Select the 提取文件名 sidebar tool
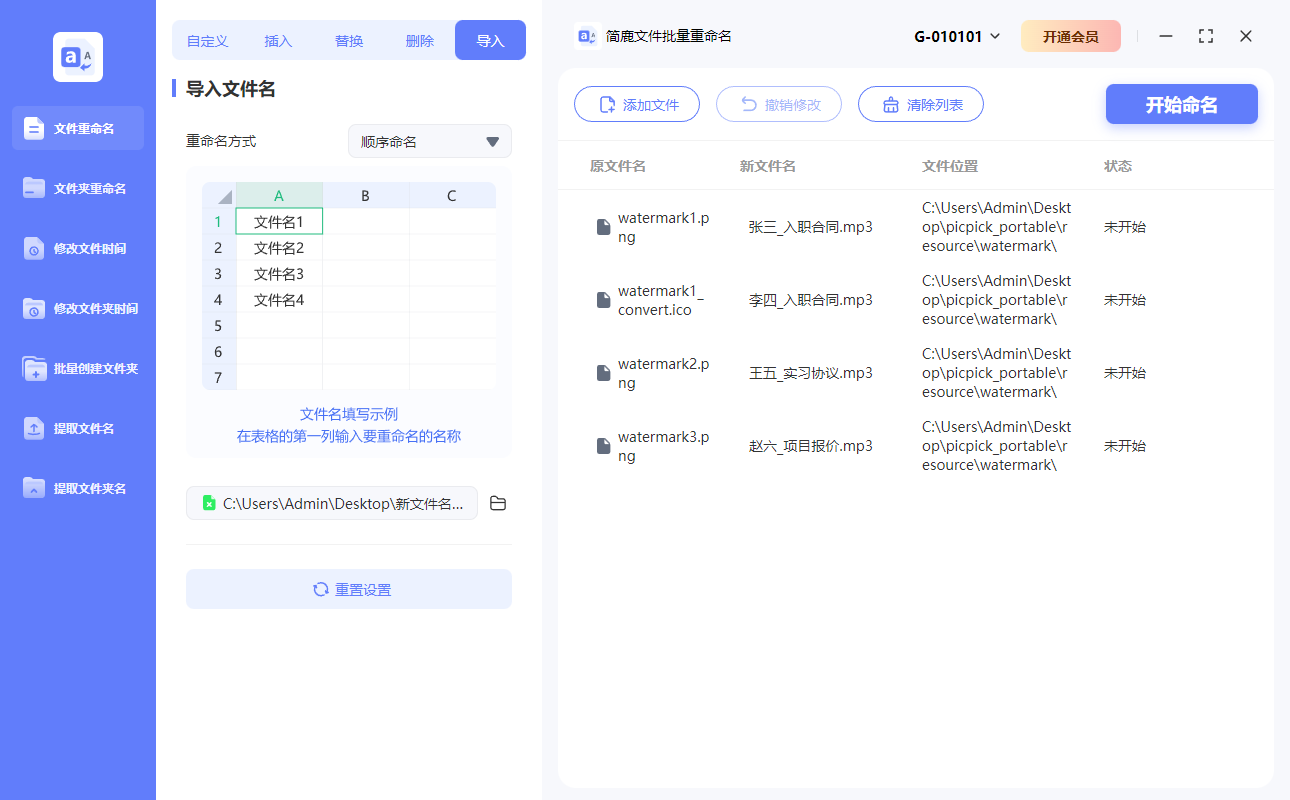 (x=77, y=428)
